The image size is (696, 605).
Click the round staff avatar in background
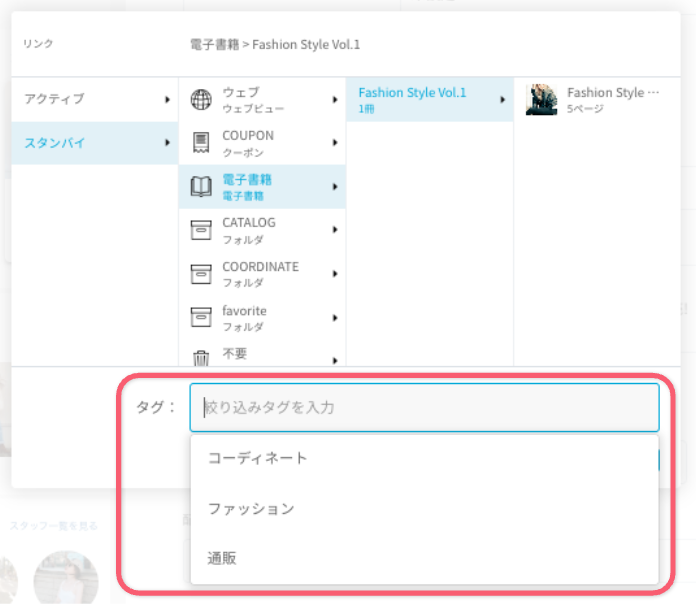coord(66,577)
